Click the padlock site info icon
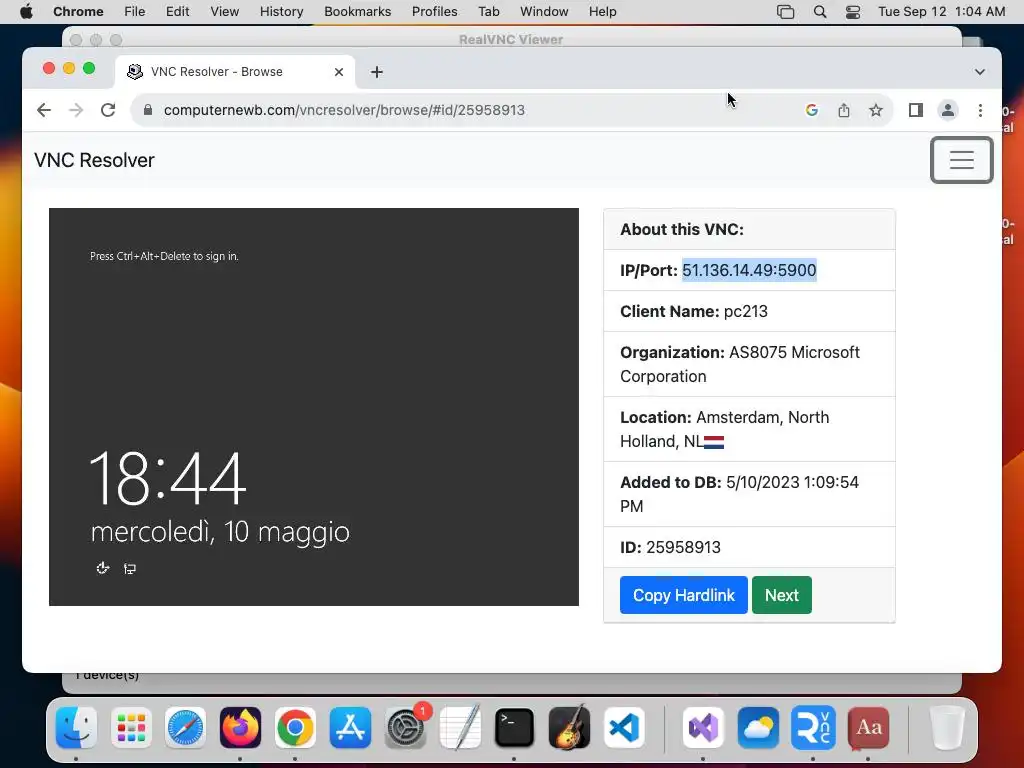 [148, 110]
